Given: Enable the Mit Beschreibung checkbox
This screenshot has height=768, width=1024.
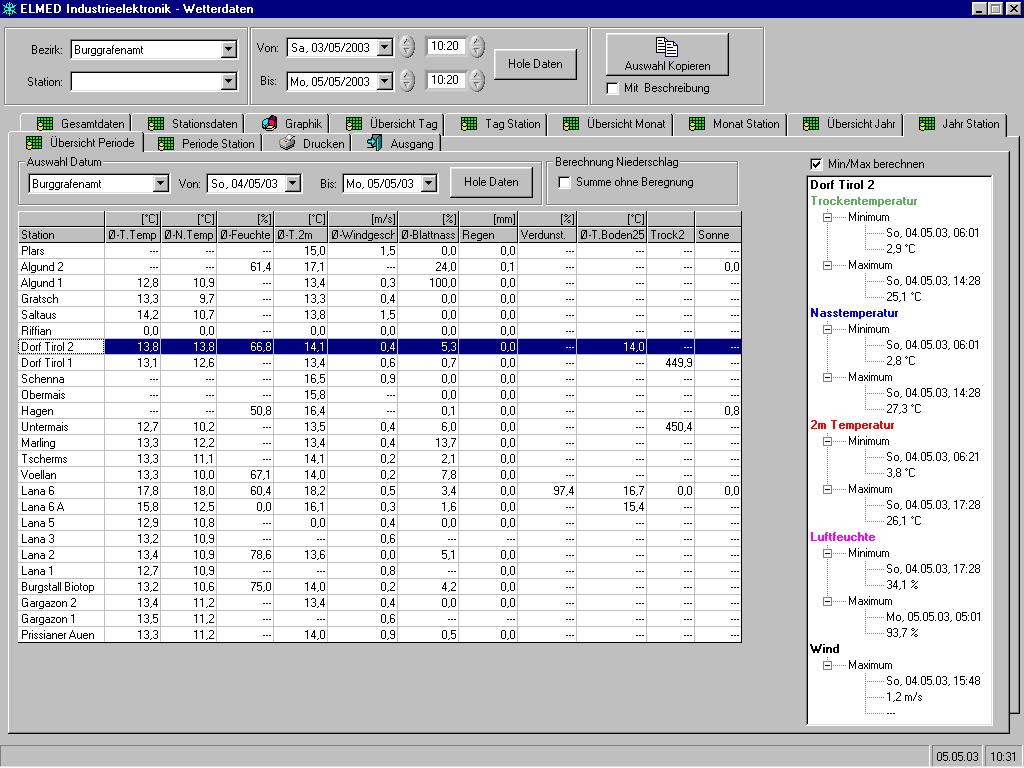Looking at the screenshot, I should [613, 88].
